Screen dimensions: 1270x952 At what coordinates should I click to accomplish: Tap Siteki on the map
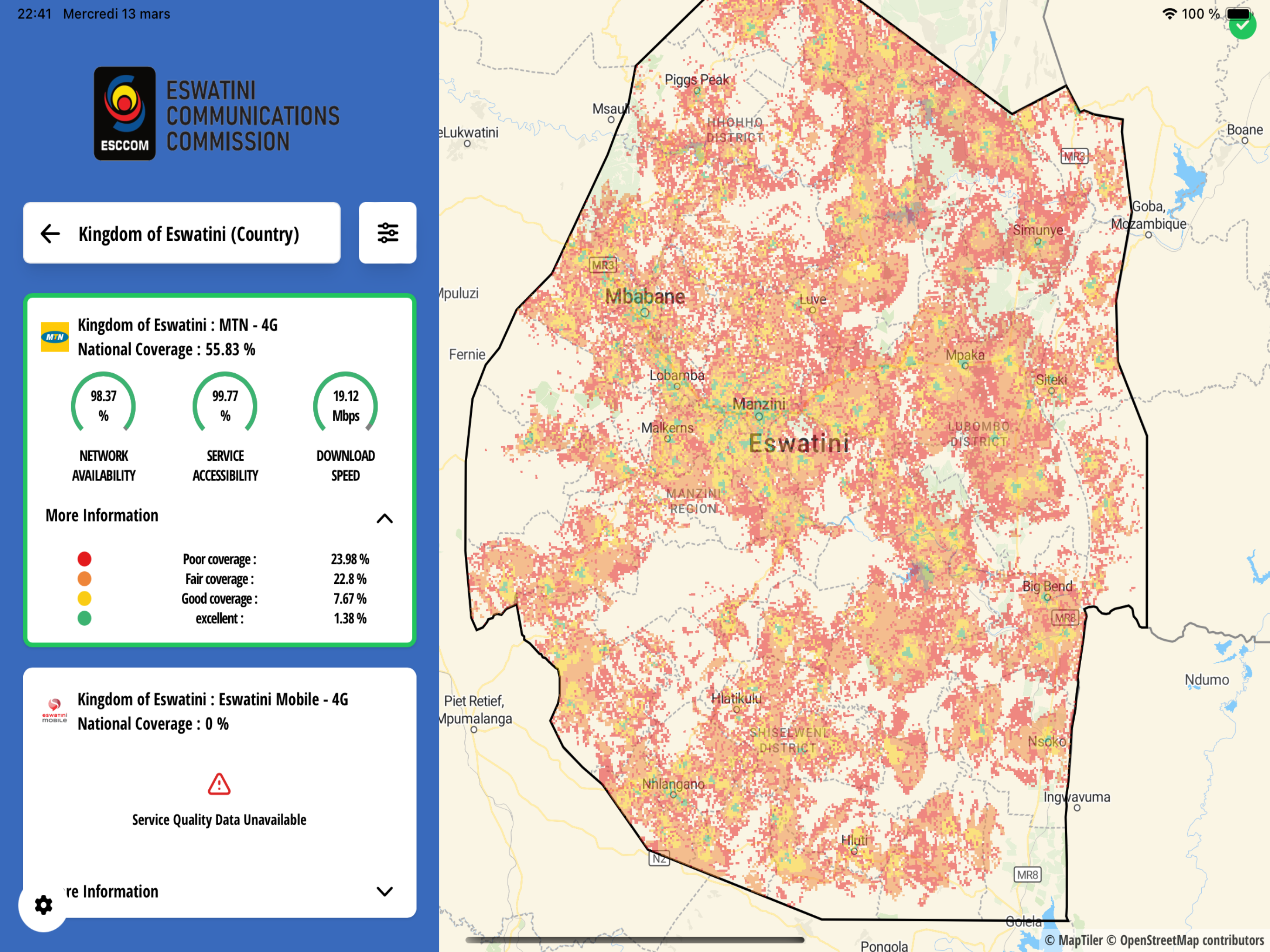(1051, 379)
